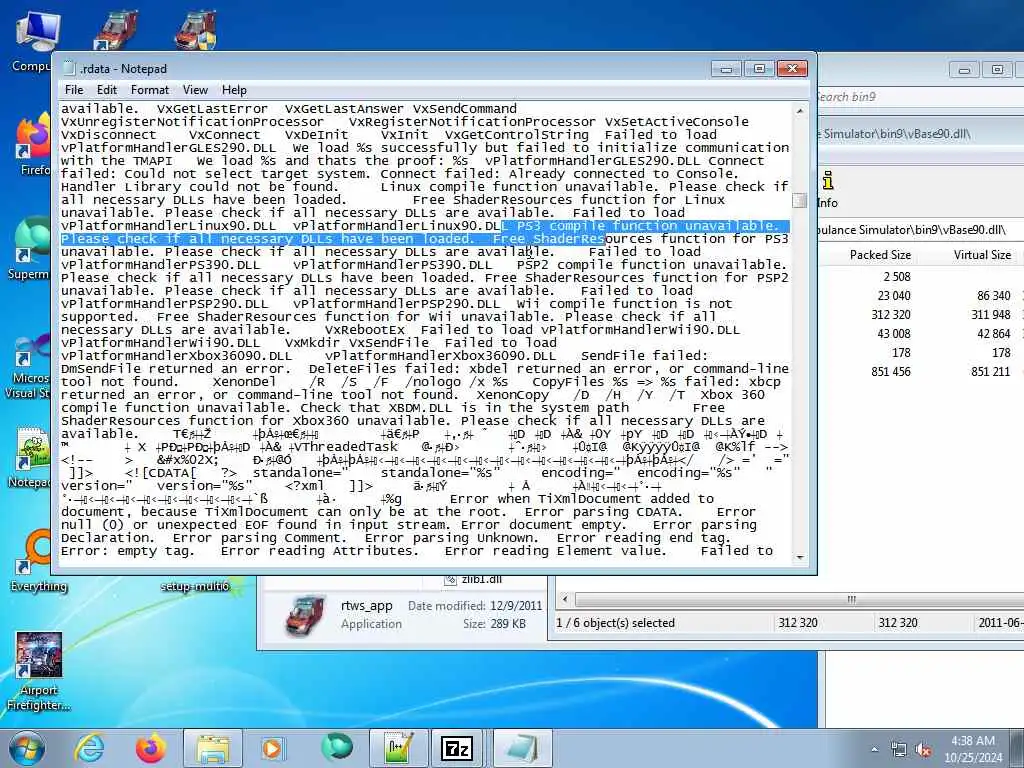Select the row with packed size 2 508
The height and width of the screenshot is (768, 1024).
click(x=897, y=277)
